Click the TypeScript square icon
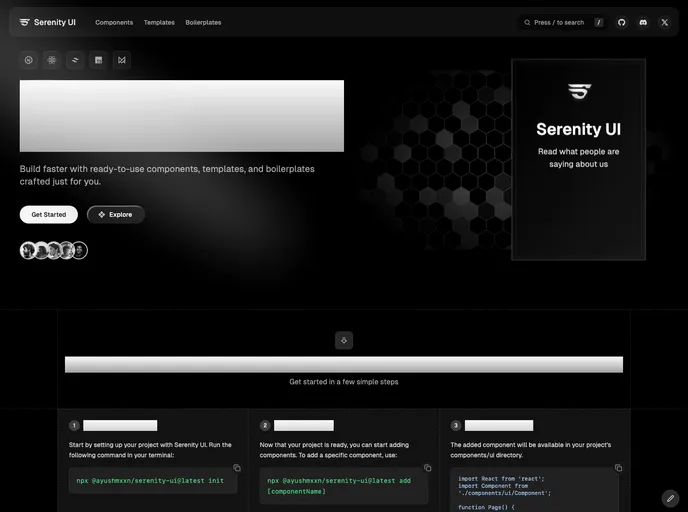The image size is (688, 512). pos(98,60)
